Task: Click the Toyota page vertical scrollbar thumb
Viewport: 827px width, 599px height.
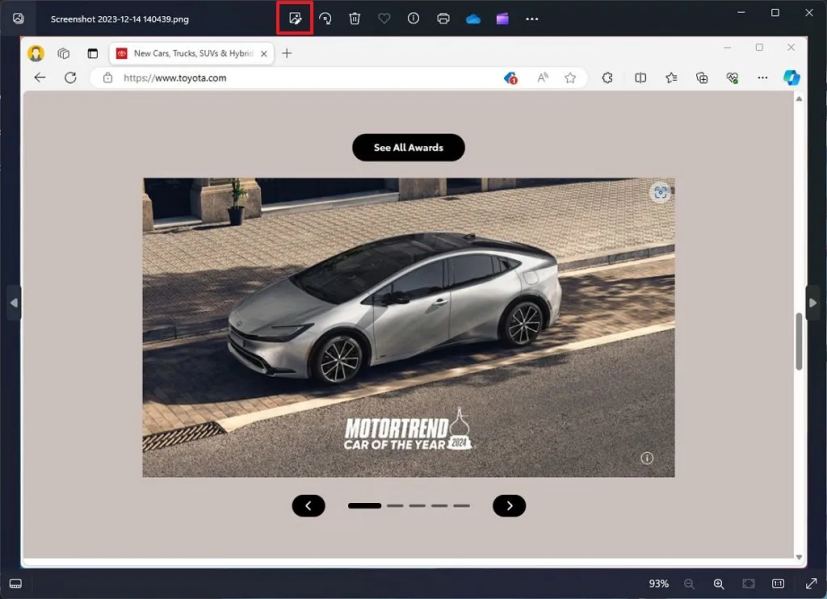Action: 799,341
